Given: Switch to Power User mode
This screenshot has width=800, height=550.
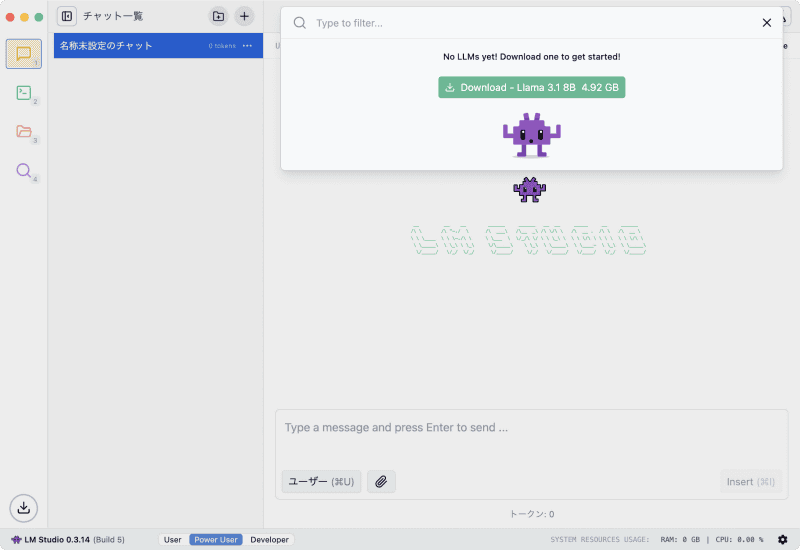Looking at the screenshot, I should coord(216,540).
